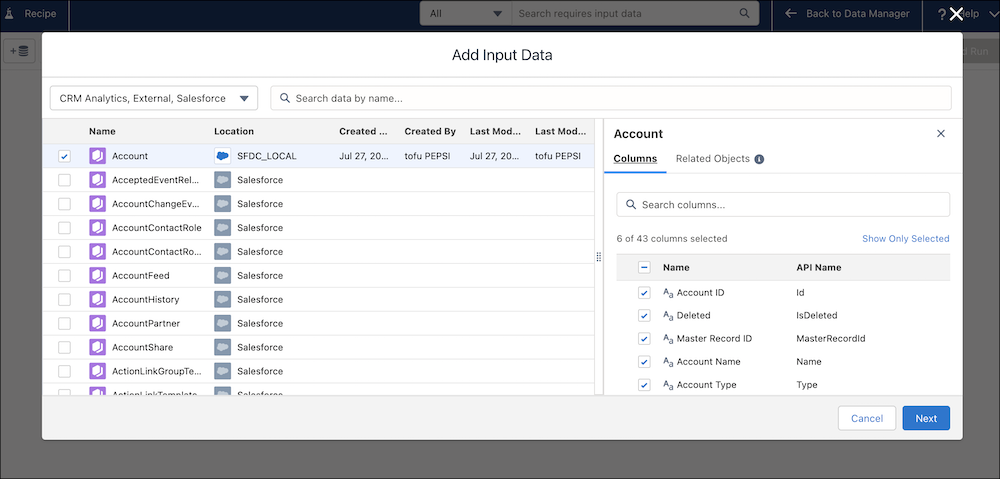Click the AccountFeed dataset icon

[x=97, y=276]
